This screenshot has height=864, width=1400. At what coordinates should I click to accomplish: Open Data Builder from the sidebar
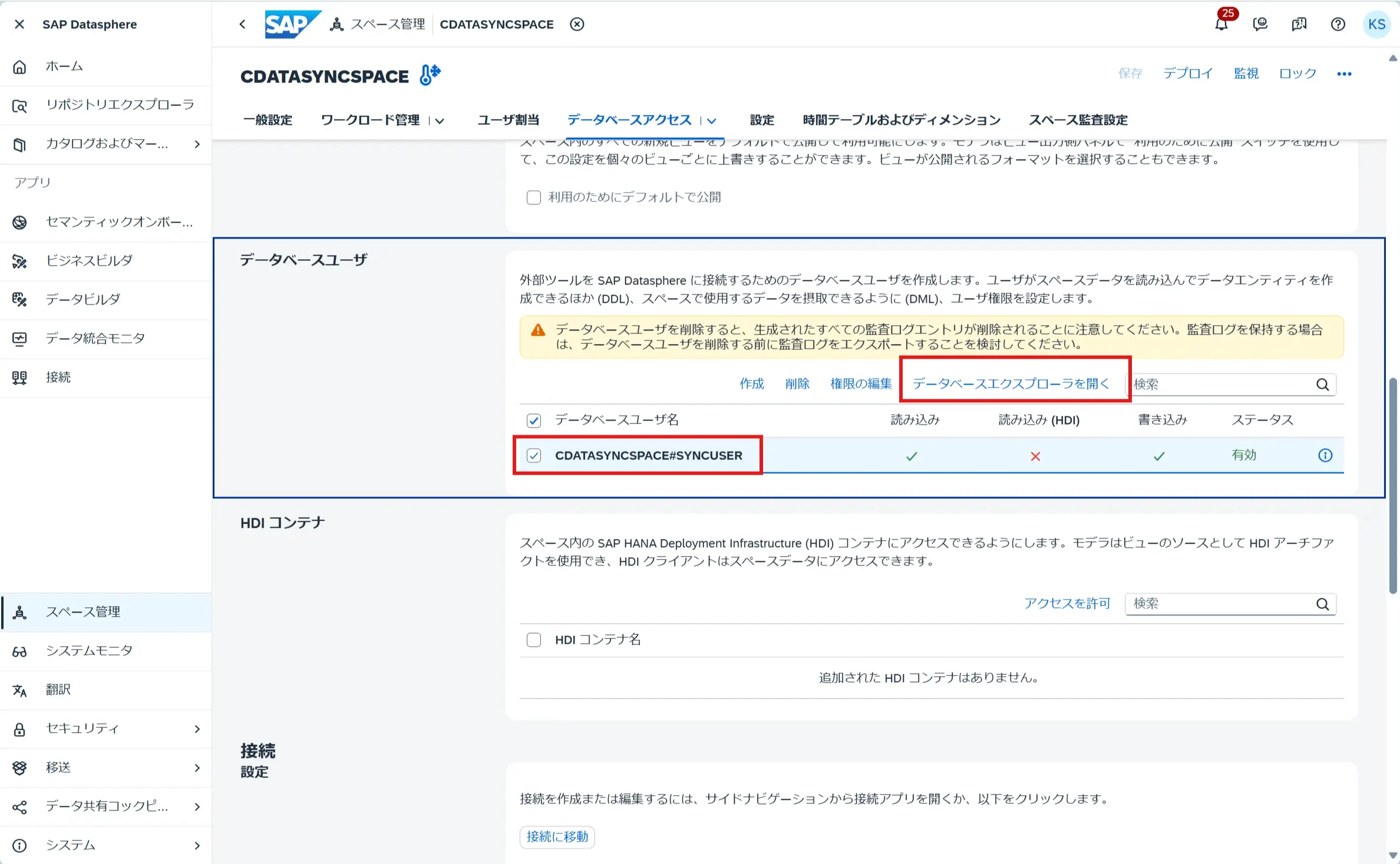tap(82, 299)
